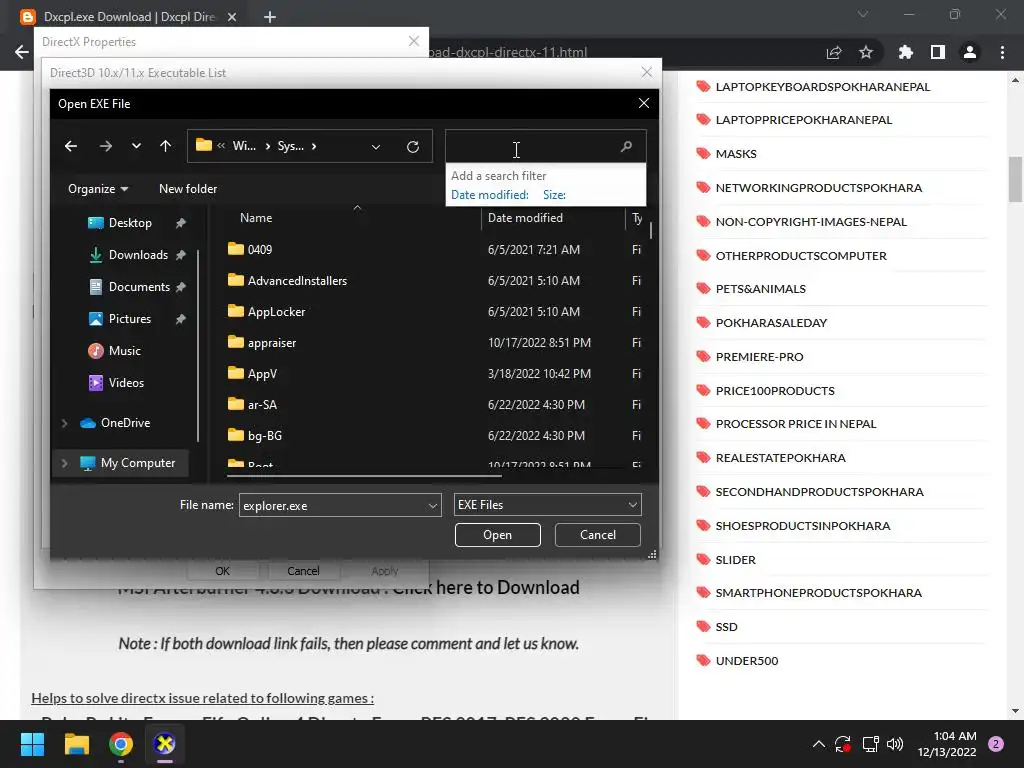Open a new Chrome tab
Image resolution: width=1024 pixels, height=768 pixels.
pos(270,17)
